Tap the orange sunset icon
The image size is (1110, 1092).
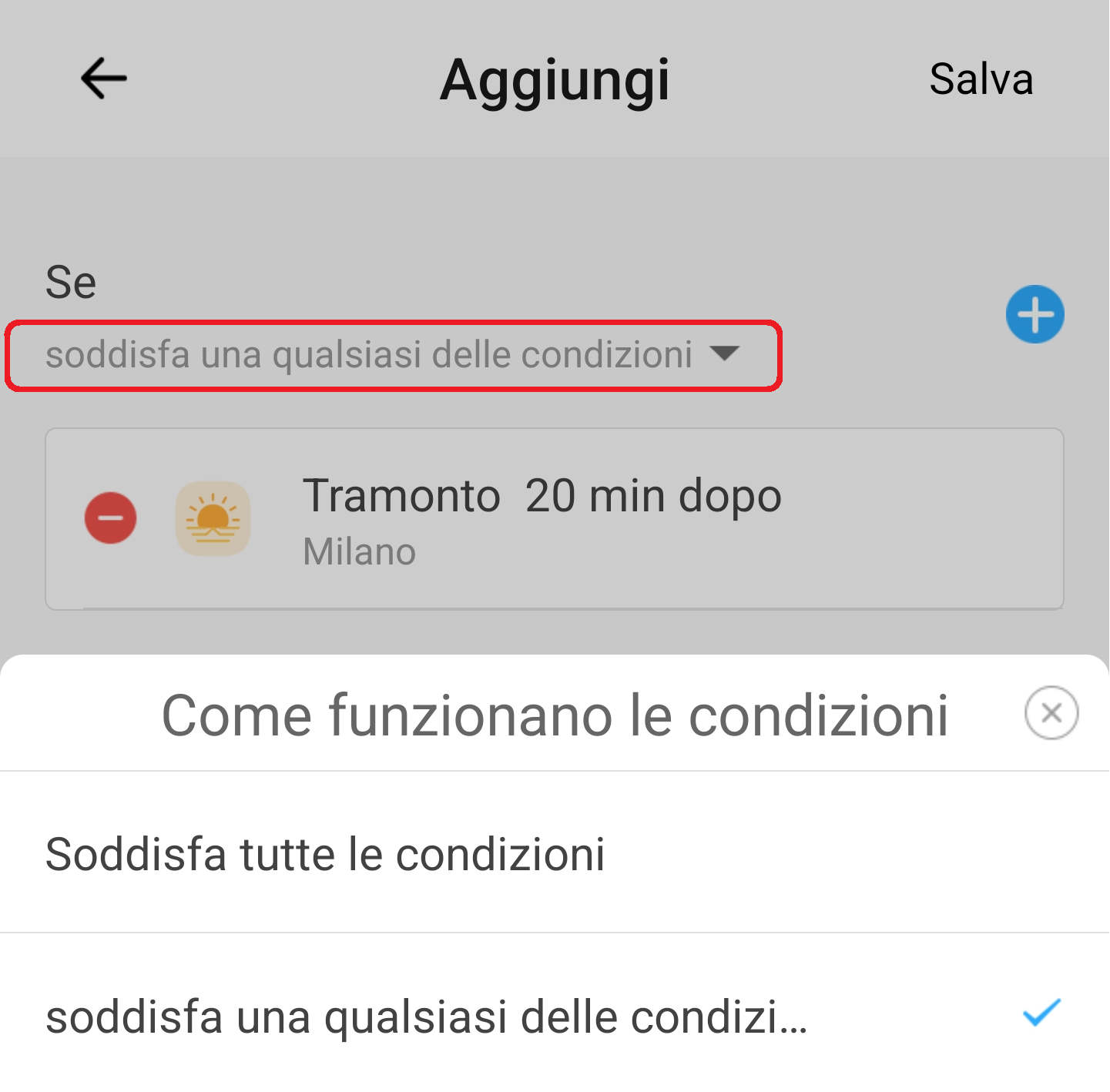click(x=213, y=518)
